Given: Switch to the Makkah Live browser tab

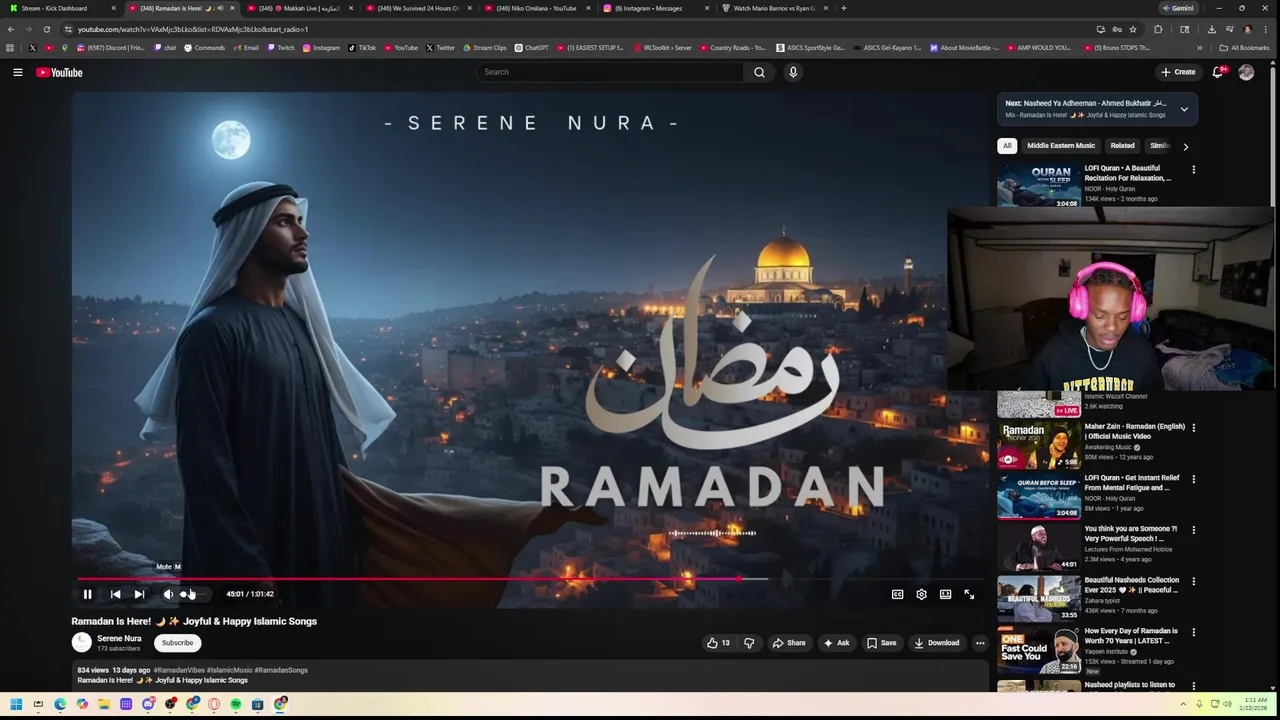Looking at the screenshot, I should click(300, 8).
